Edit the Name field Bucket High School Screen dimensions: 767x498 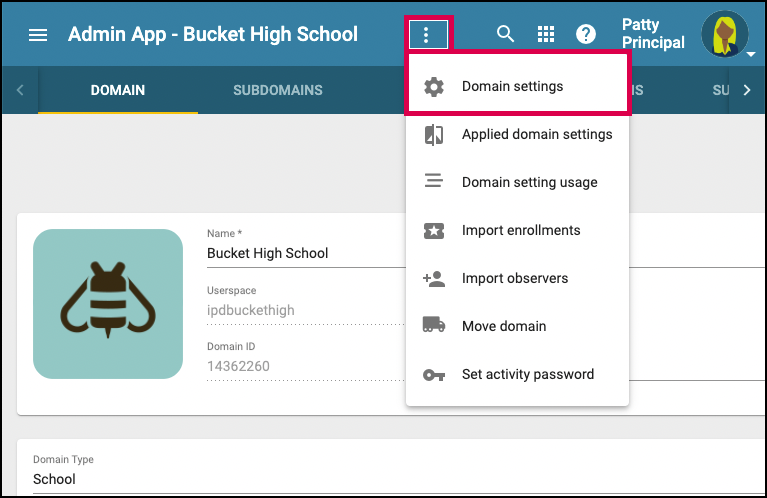pos(306,253)
